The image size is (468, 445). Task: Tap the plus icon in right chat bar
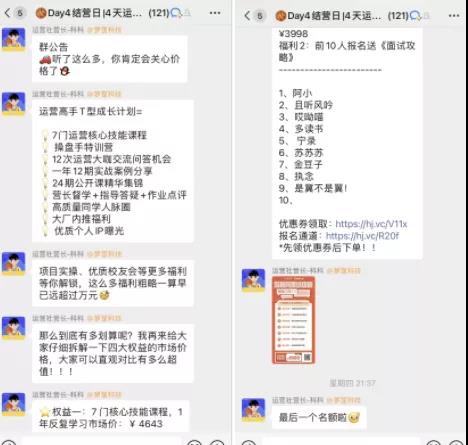(x=457, y=442)
